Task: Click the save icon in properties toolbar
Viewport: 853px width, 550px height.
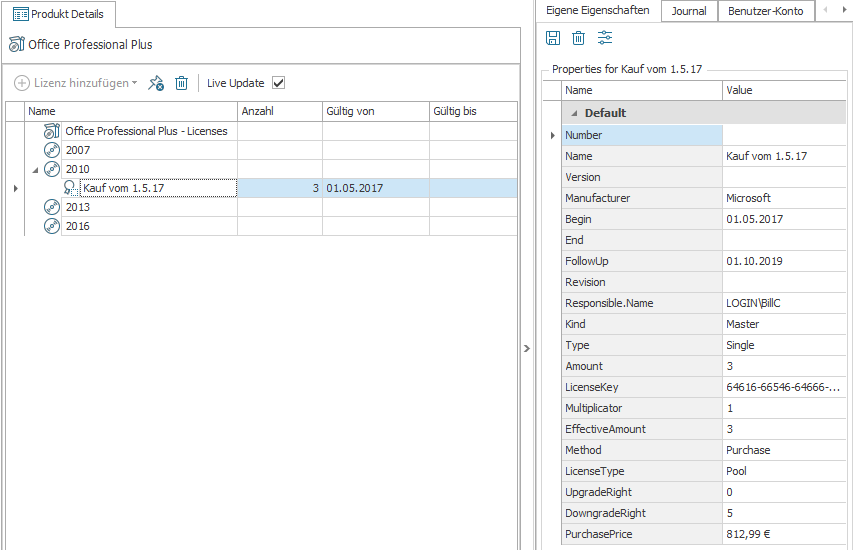Action: pos(552,38)
